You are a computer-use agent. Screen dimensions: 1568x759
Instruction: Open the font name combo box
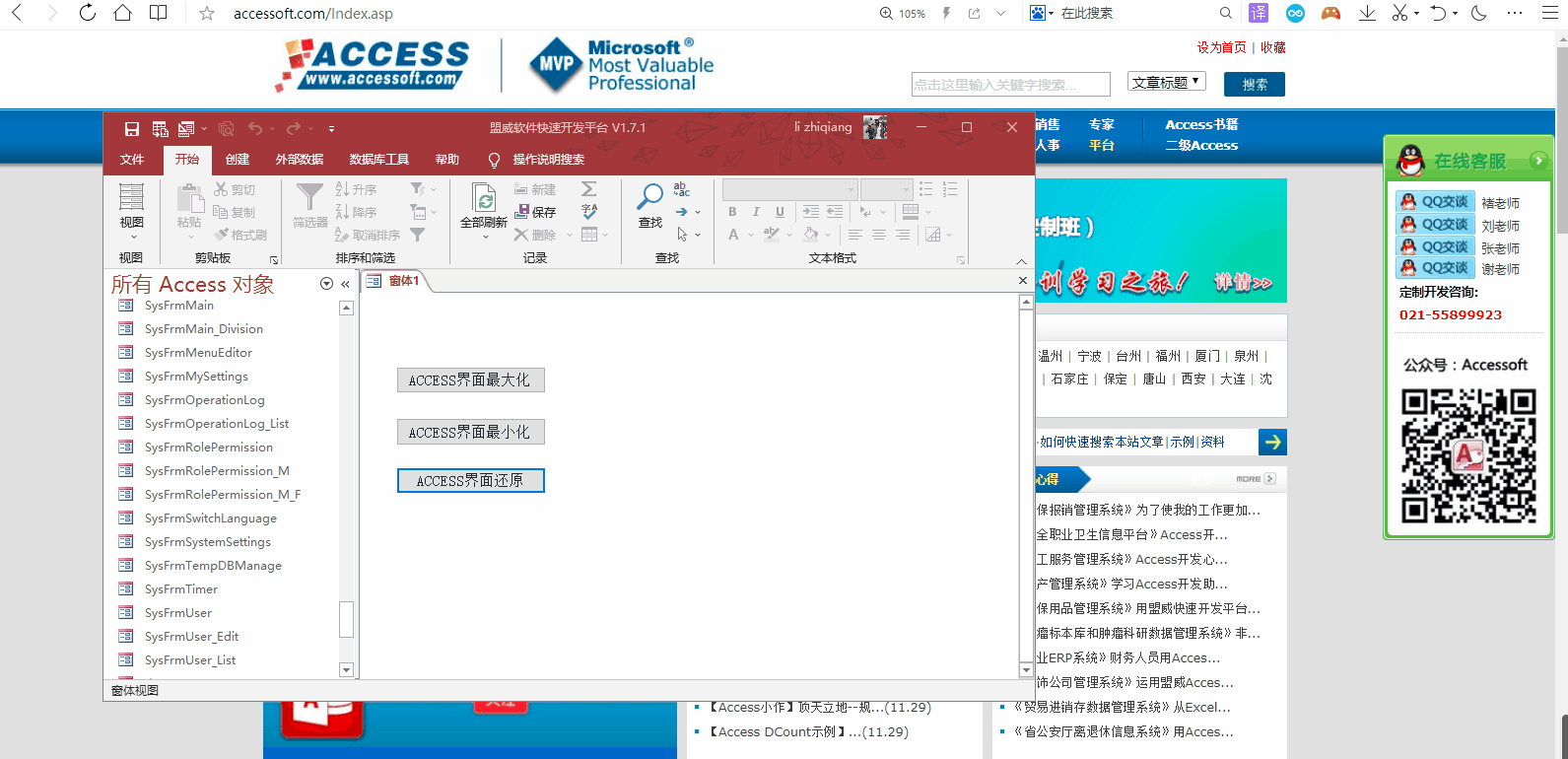coord(789,189)
